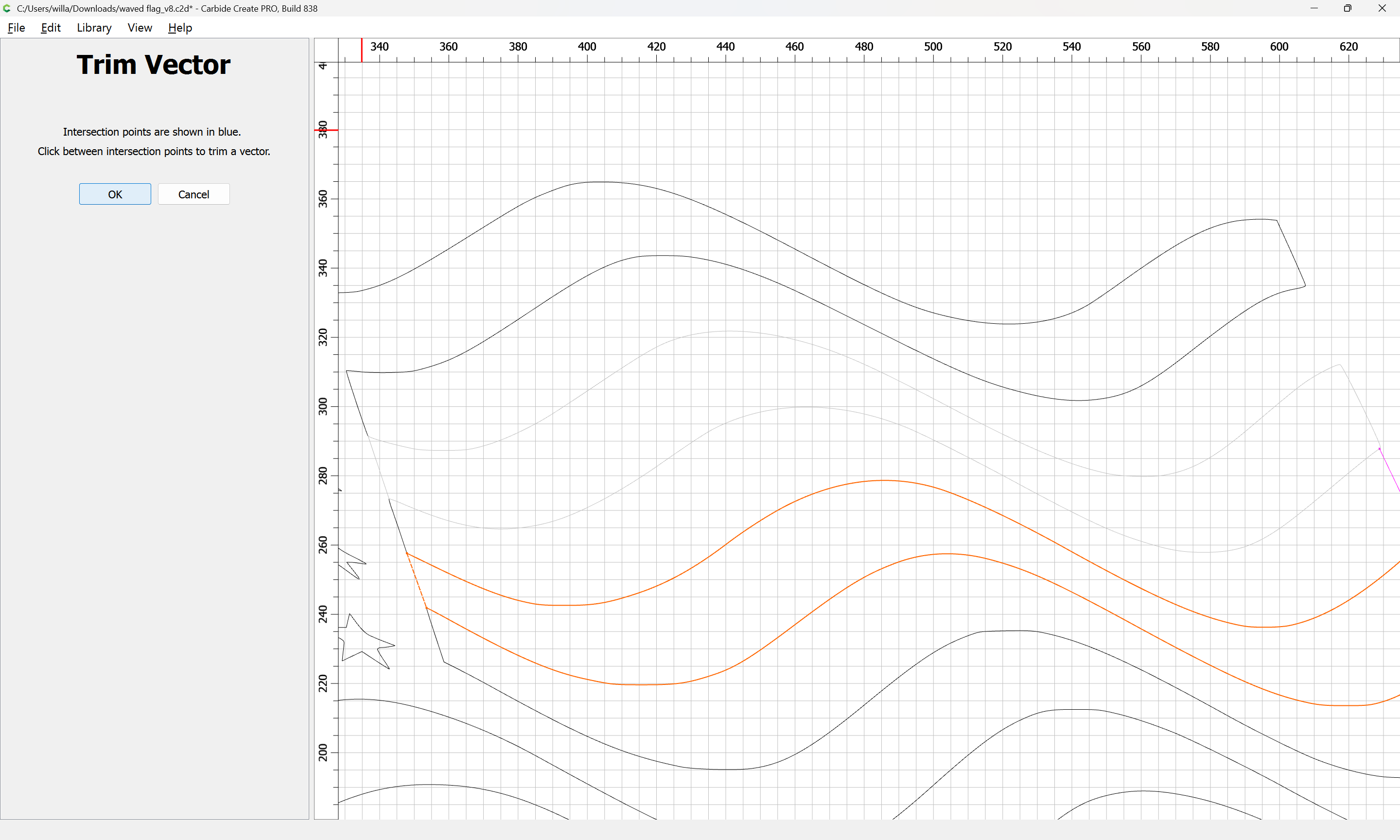Restore down the application window
This screenshot has width=1400, height=840.
(1347, 8)
